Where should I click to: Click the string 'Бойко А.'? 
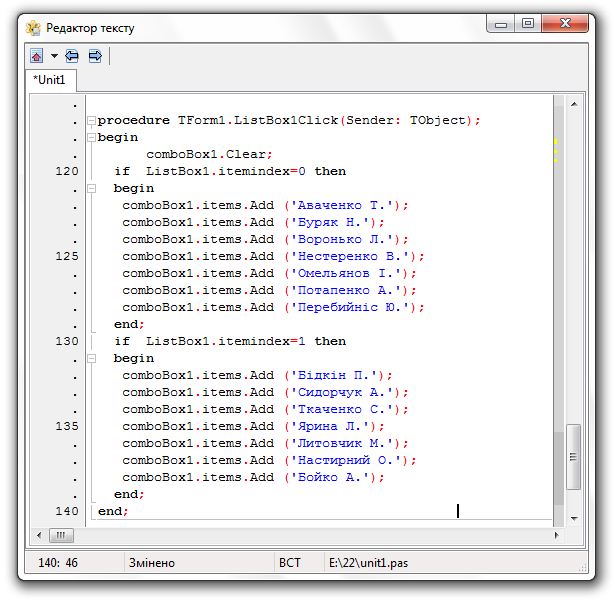pos(330,477)
